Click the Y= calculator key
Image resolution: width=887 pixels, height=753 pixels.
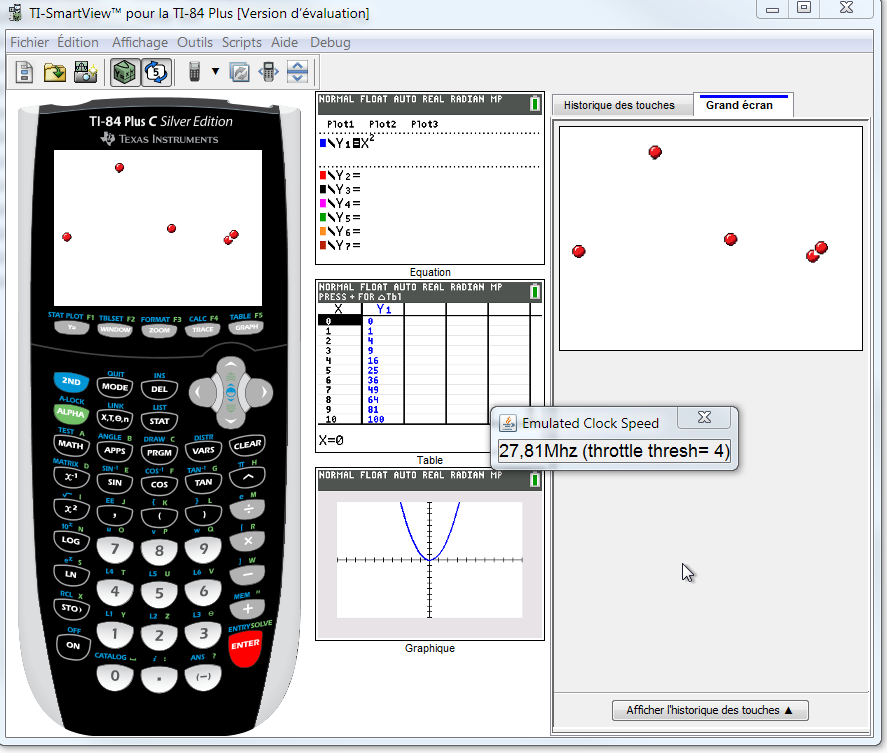[72, 328]
